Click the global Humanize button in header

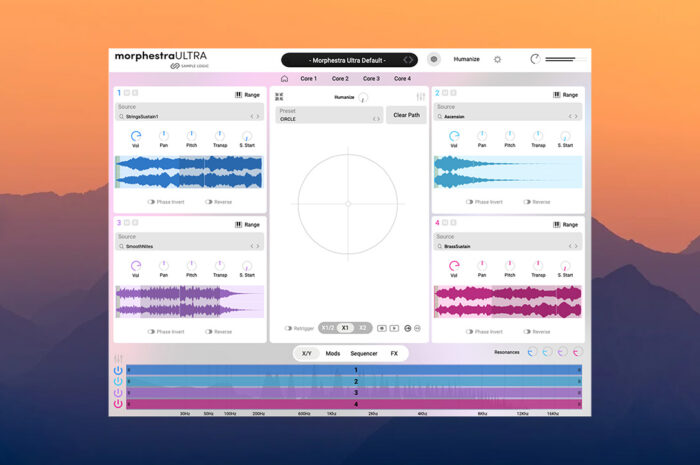click(x=467, y=59)
